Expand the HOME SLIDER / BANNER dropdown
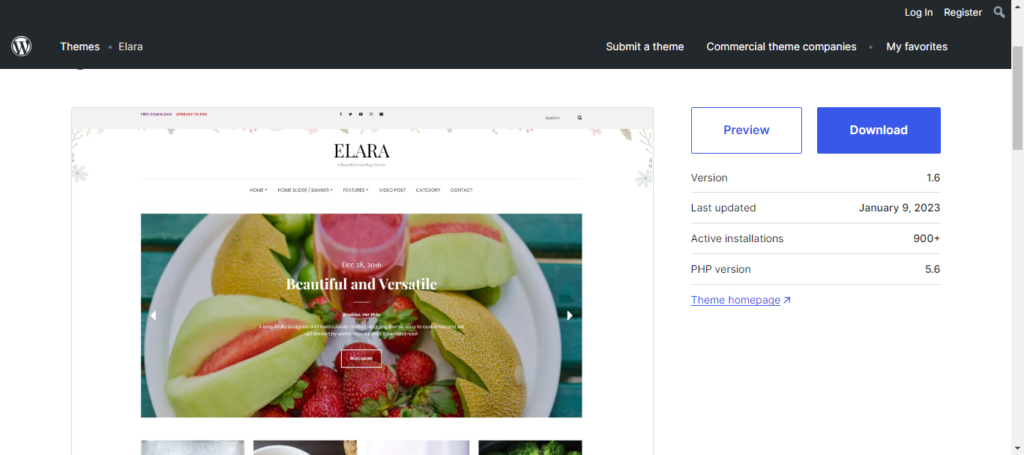The height and width of the screenshot is (455, 1024). 305,190
